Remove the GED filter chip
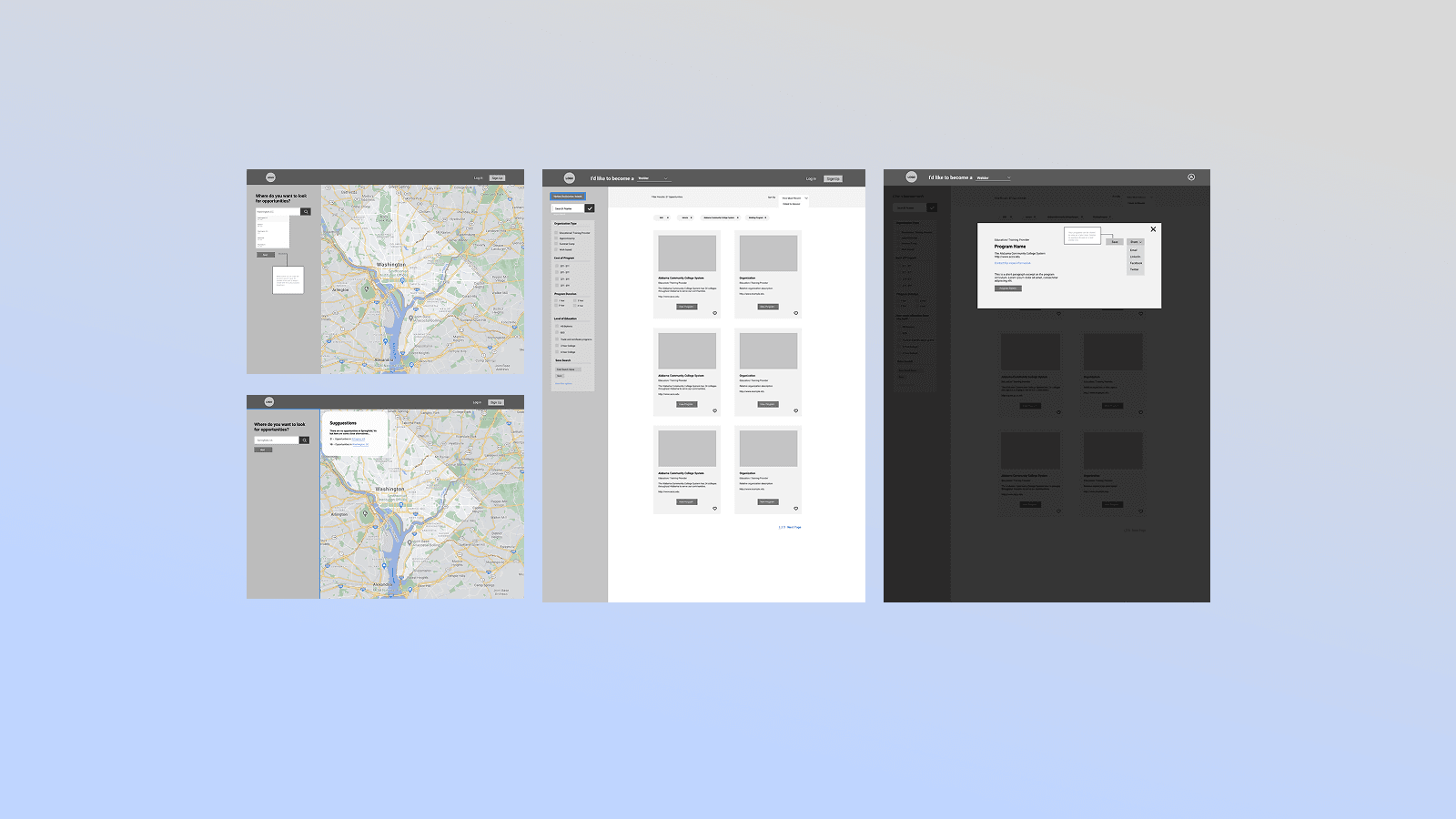 (668, 217)
